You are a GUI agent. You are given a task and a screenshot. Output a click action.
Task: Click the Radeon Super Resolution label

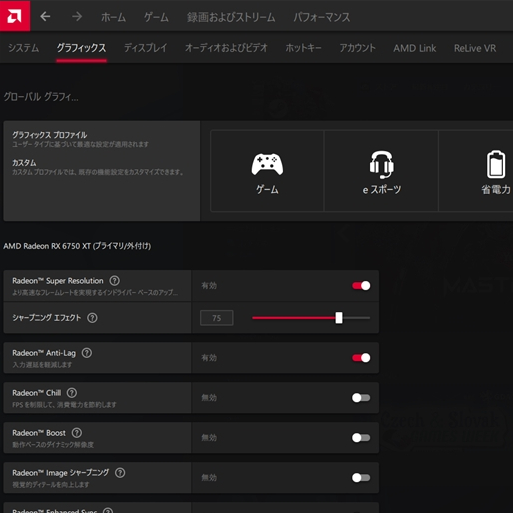(x=58, y=281)
